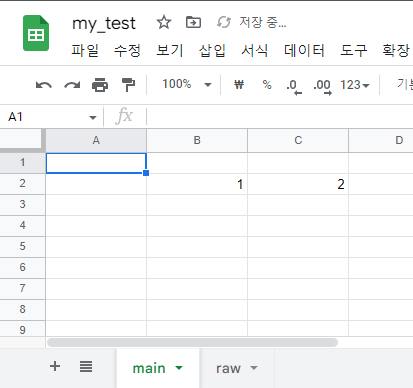This screenshot has height=388, width=413.
Task: Move the document using folder icon
Action: pos(193,22)
